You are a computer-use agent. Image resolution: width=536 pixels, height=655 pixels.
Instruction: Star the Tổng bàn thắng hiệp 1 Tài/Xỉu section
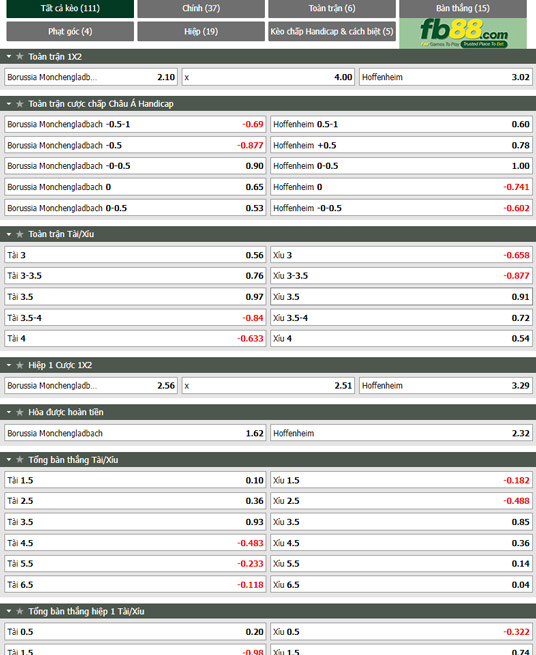[x=20, y=611]
